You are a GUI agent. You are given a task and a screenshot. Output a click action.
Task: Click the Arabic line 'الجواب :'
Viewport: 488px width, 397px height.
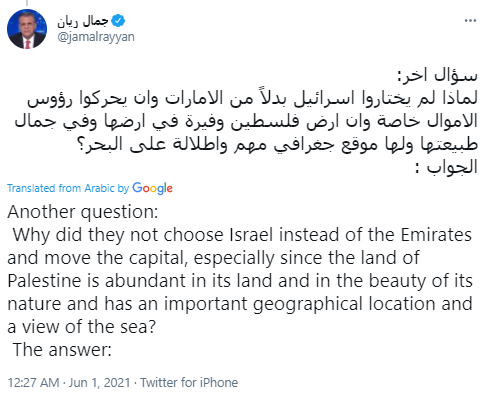point(446,167)
